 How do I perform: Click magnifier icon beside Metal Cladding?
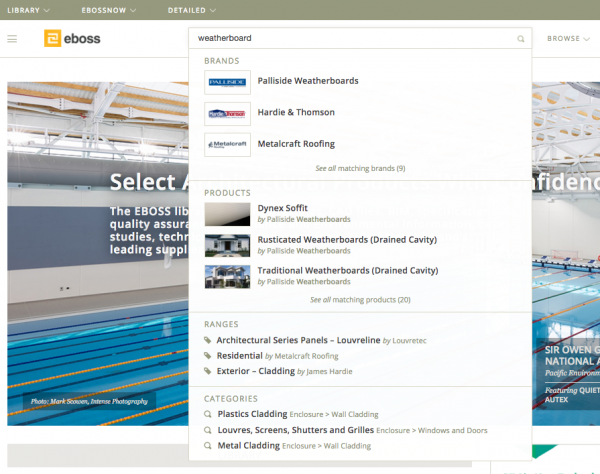pos(208,446)
